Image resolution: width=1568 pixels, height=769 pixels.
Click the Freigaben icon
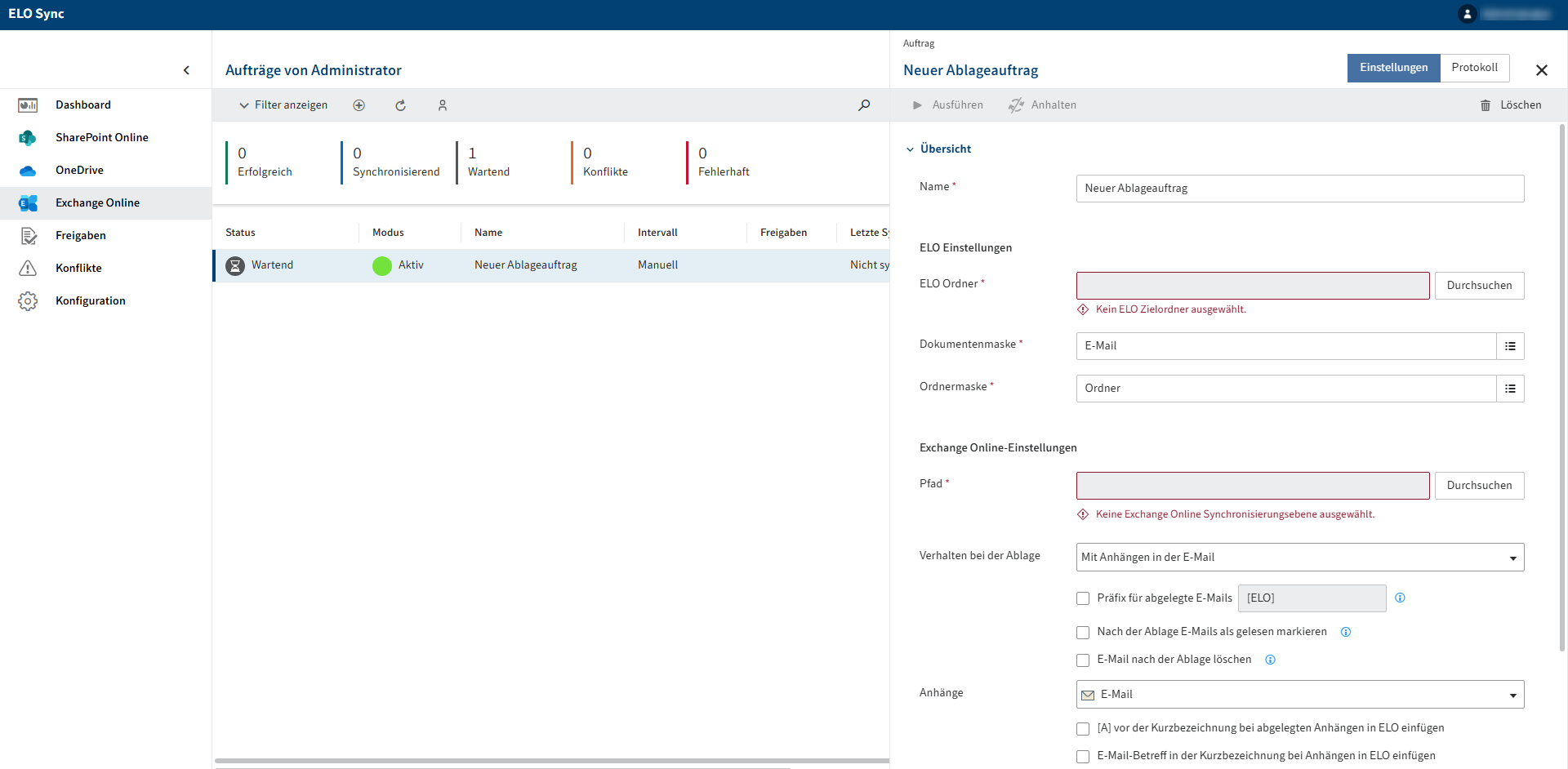28,236
